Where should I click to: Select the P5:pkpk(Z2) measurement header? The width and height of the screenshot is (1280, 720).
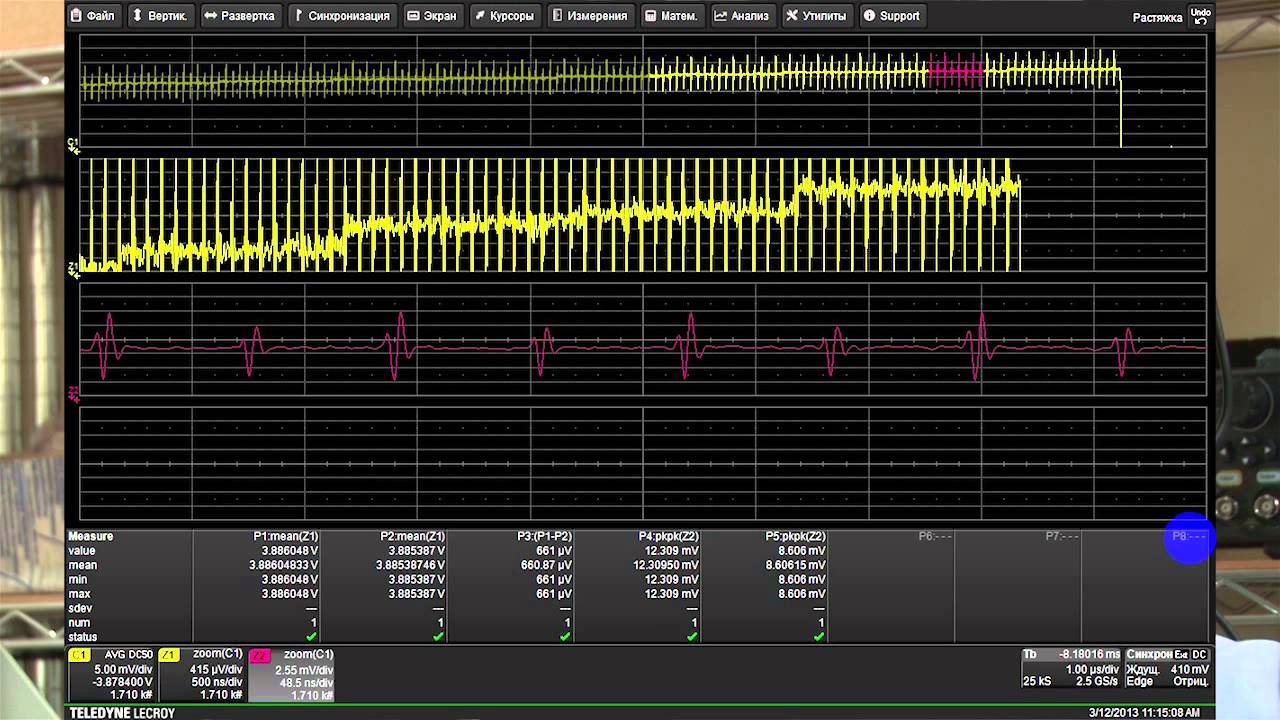pyautogui.click(x=795, y=537)
